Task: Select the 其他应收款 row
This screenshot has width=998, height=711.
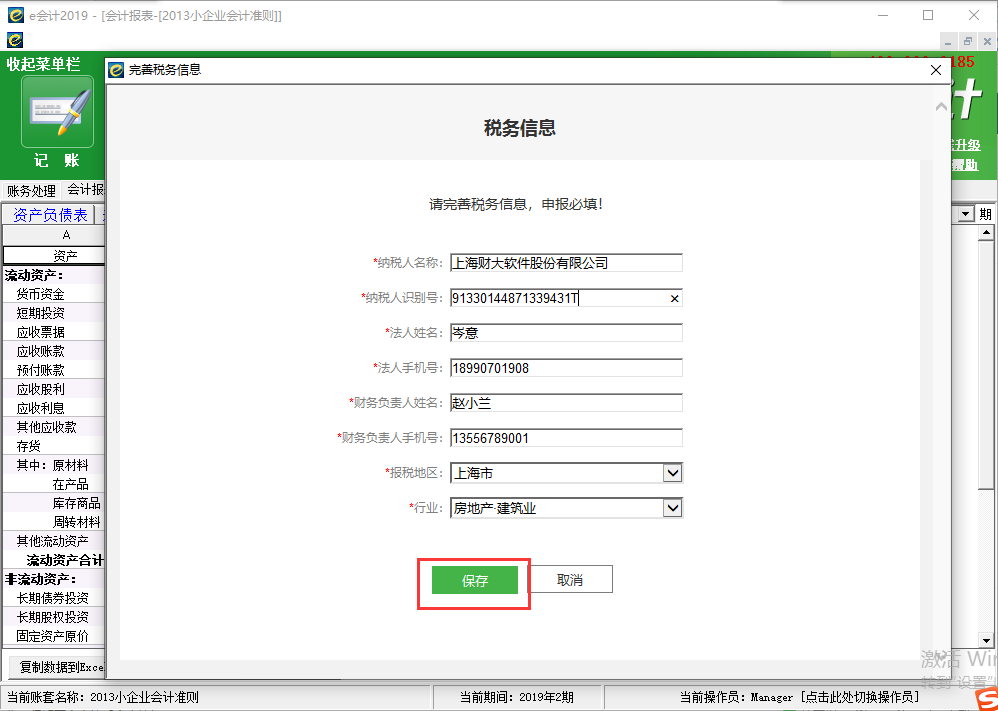Action: pos(54,427)
